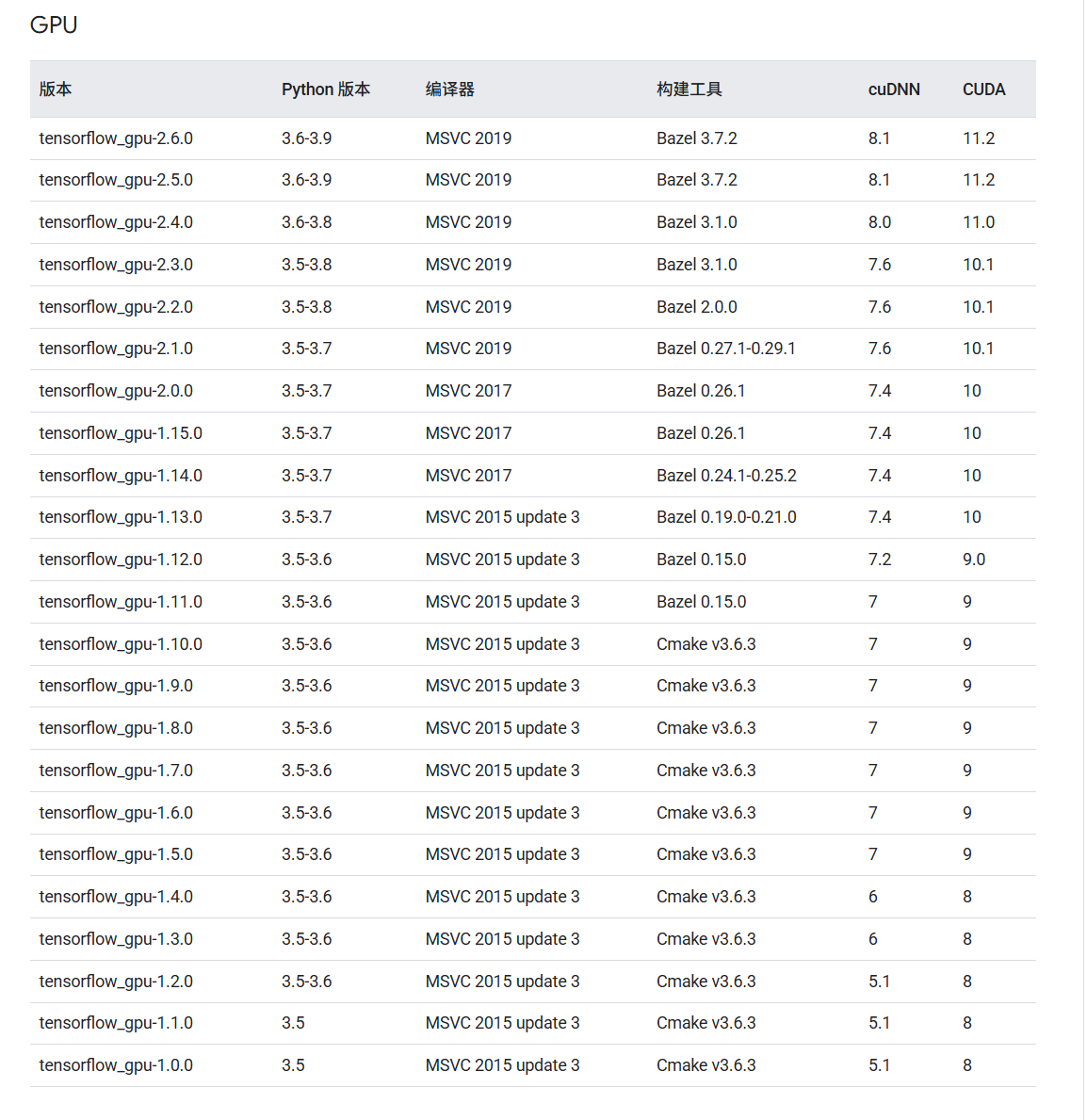Image resolution: width=1087 pixels, height=1120 pixels.
Task: Select tensorflow_gpu-2.6.0 version cell
Action: [x=116, y=138]
